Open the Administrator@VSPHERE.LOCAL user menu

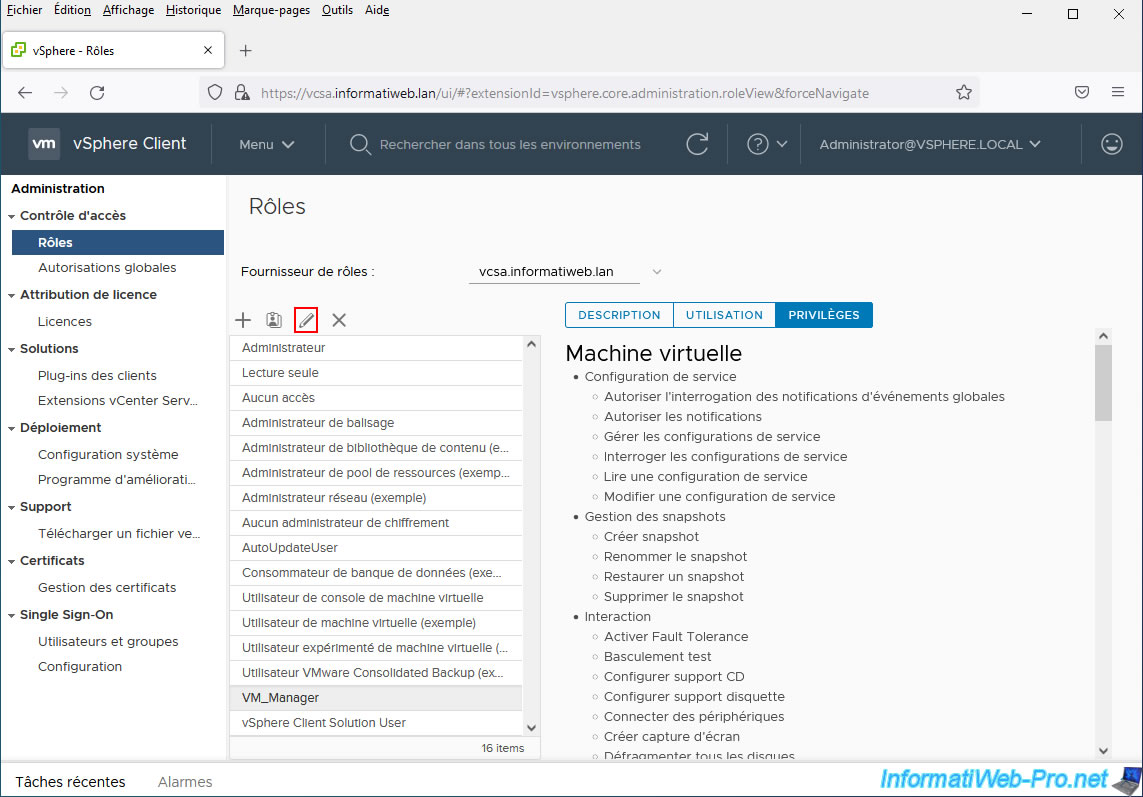pos(929,144)
